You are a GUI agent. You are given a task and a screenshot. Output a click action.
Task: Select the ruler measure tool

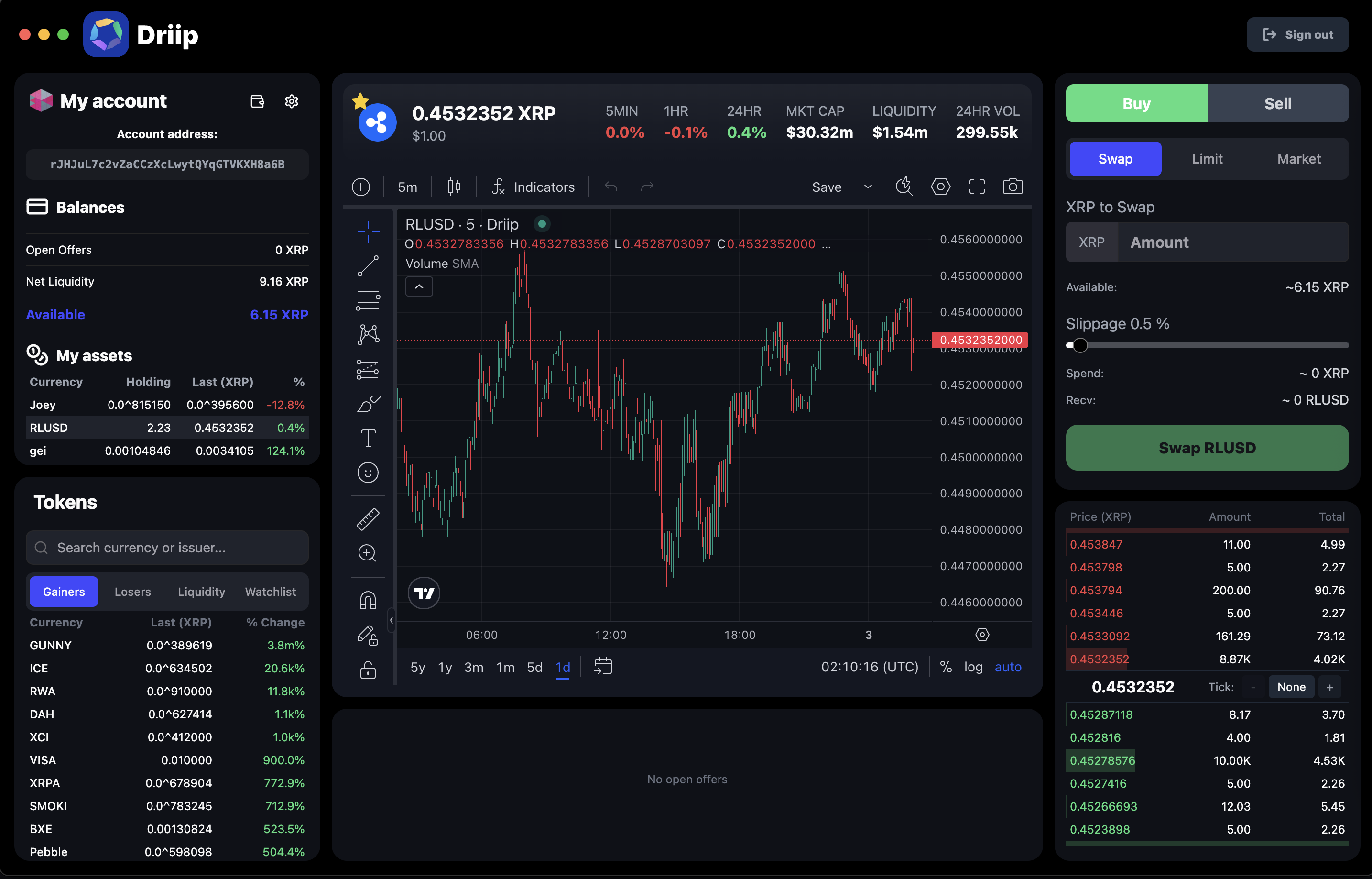[x=369, y=519]
